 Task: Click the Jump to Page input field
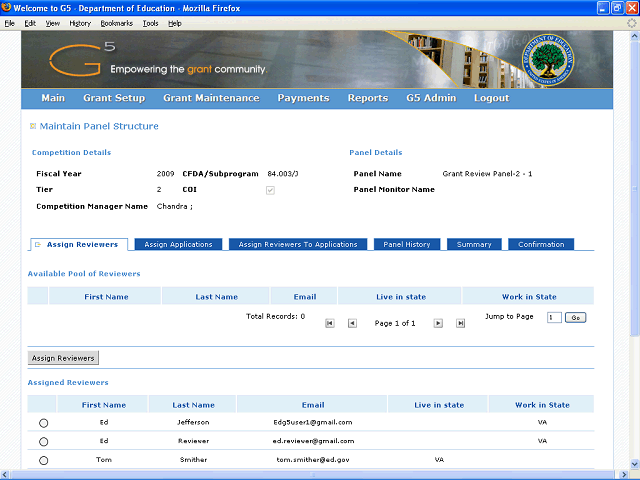tap(553, 317)
